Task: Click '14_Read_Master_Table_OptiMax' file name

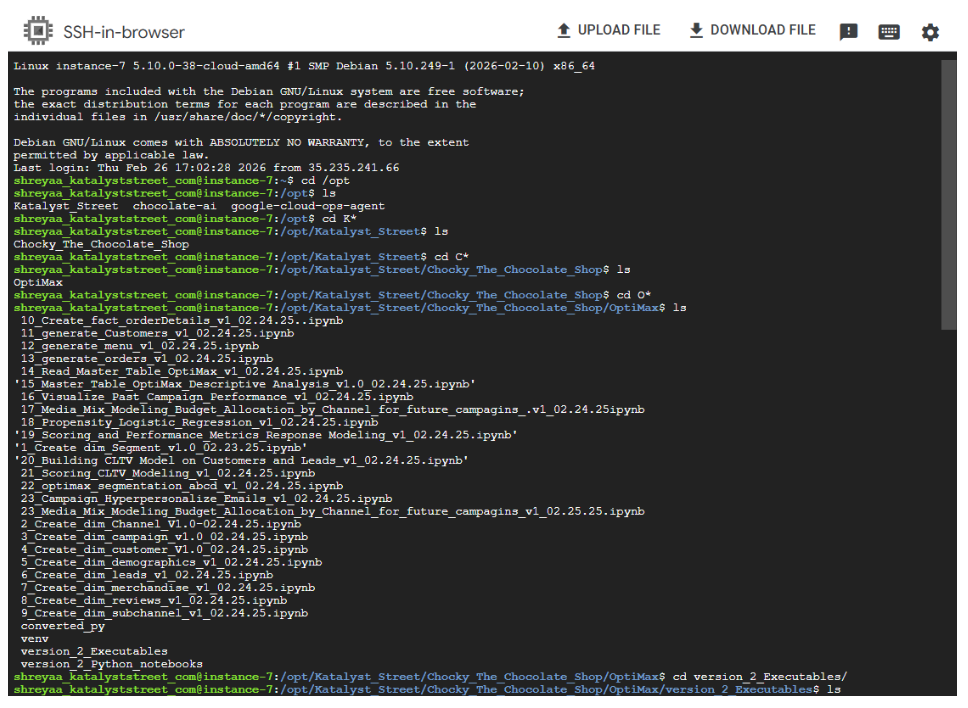Action: coord(182,372)
